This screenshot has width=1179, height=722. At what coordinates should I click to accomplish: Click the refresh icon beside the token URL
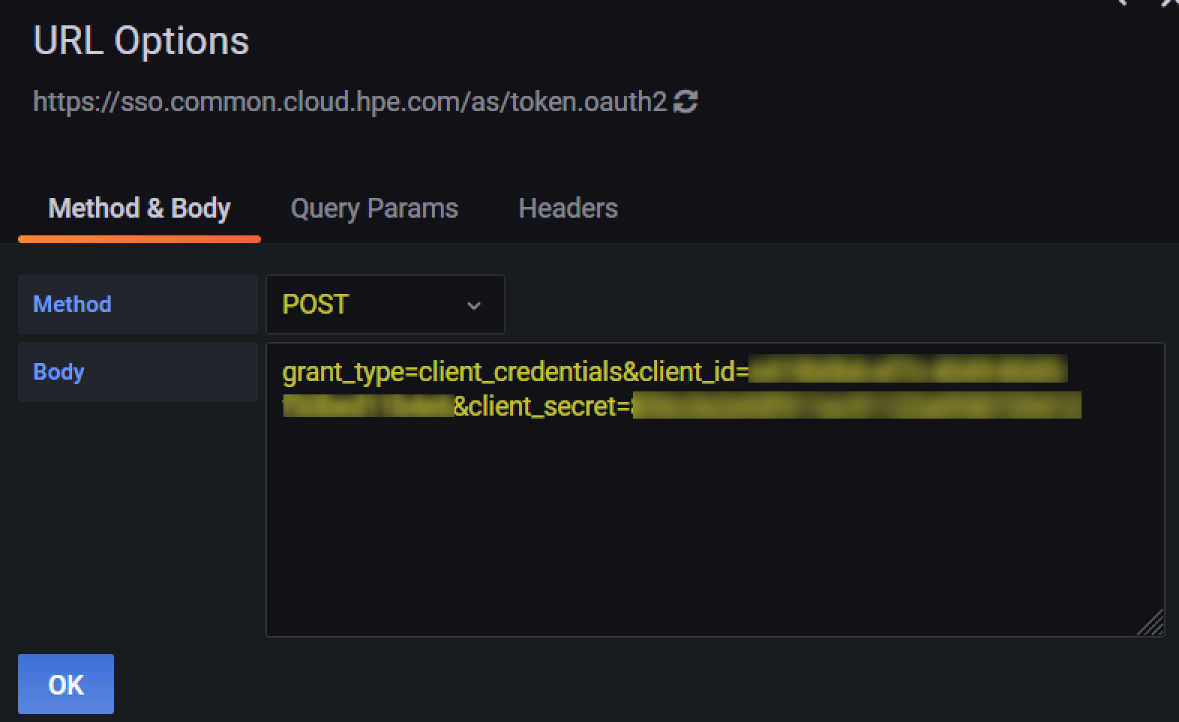pyautogui.click(x=686, y=101)
